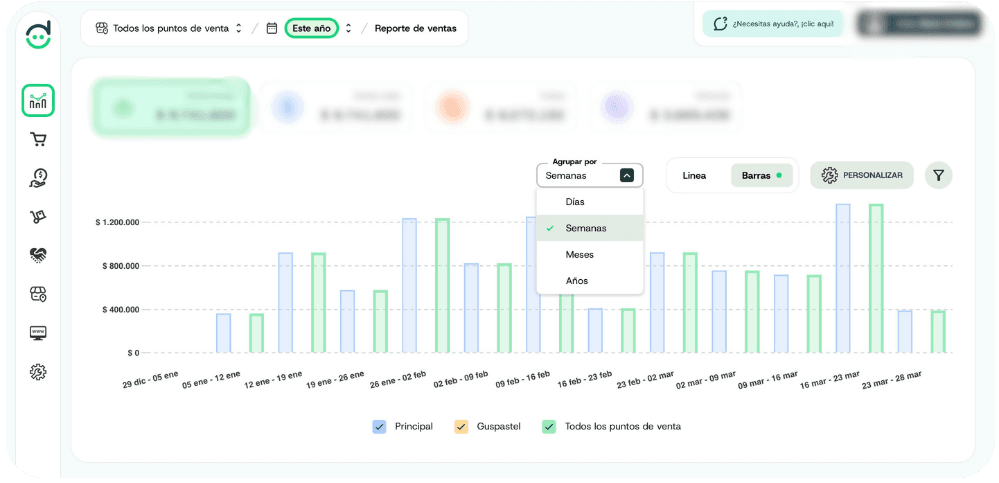Open the store location icon in sidebar
Viewport: 999px width, 483px height.
coord(38,294)
